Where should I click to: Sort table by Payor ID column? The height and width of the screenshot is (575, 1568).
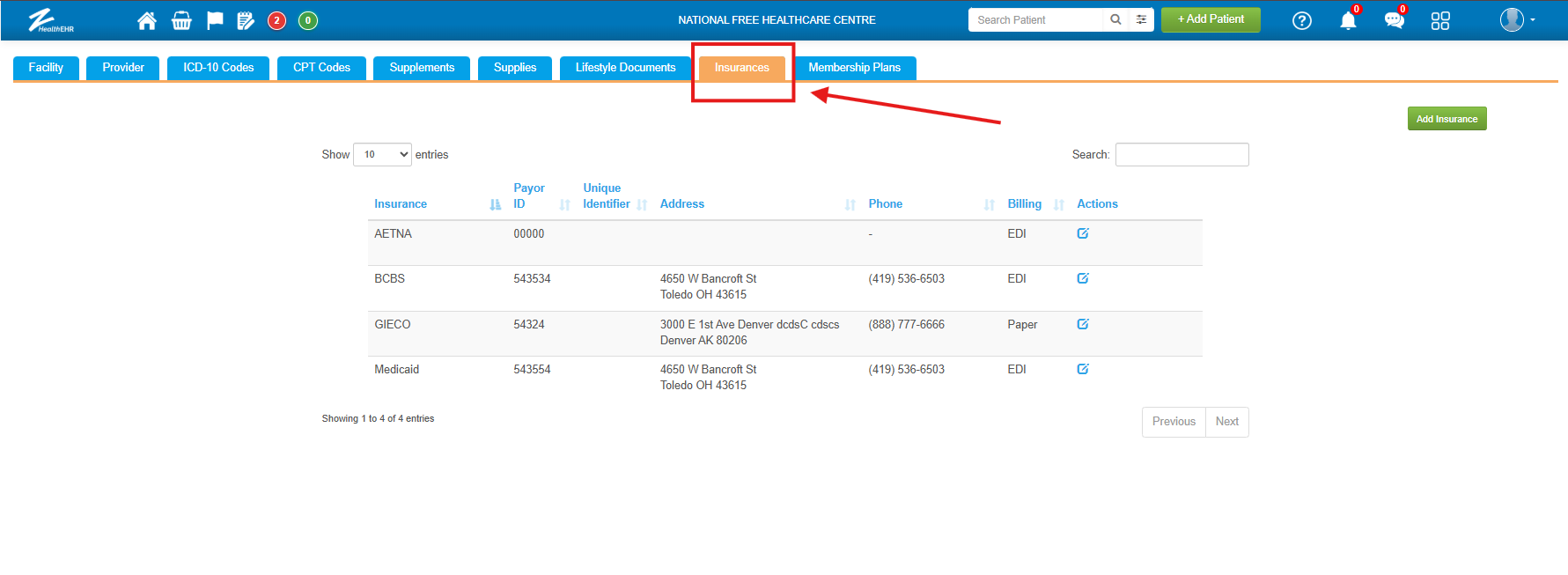coord(529,195)
